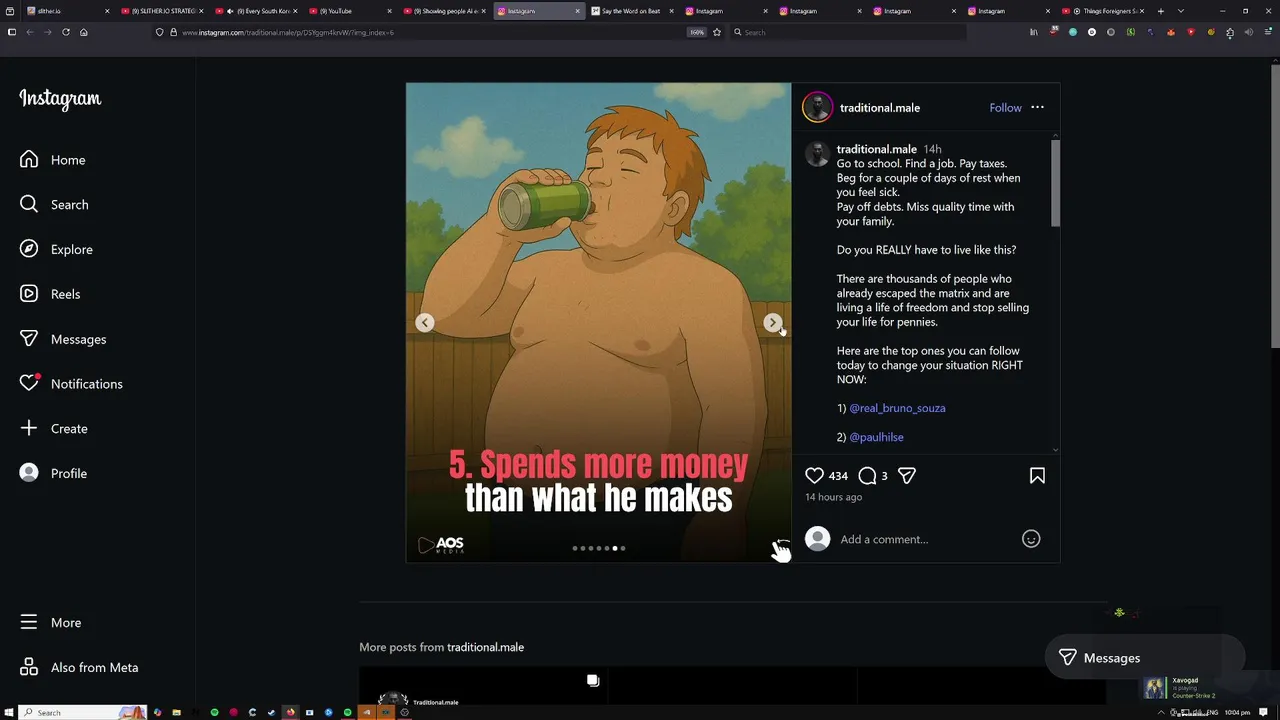Go to next carousel image
This screenshot has height=720, width=1280.
click(772, 322)
